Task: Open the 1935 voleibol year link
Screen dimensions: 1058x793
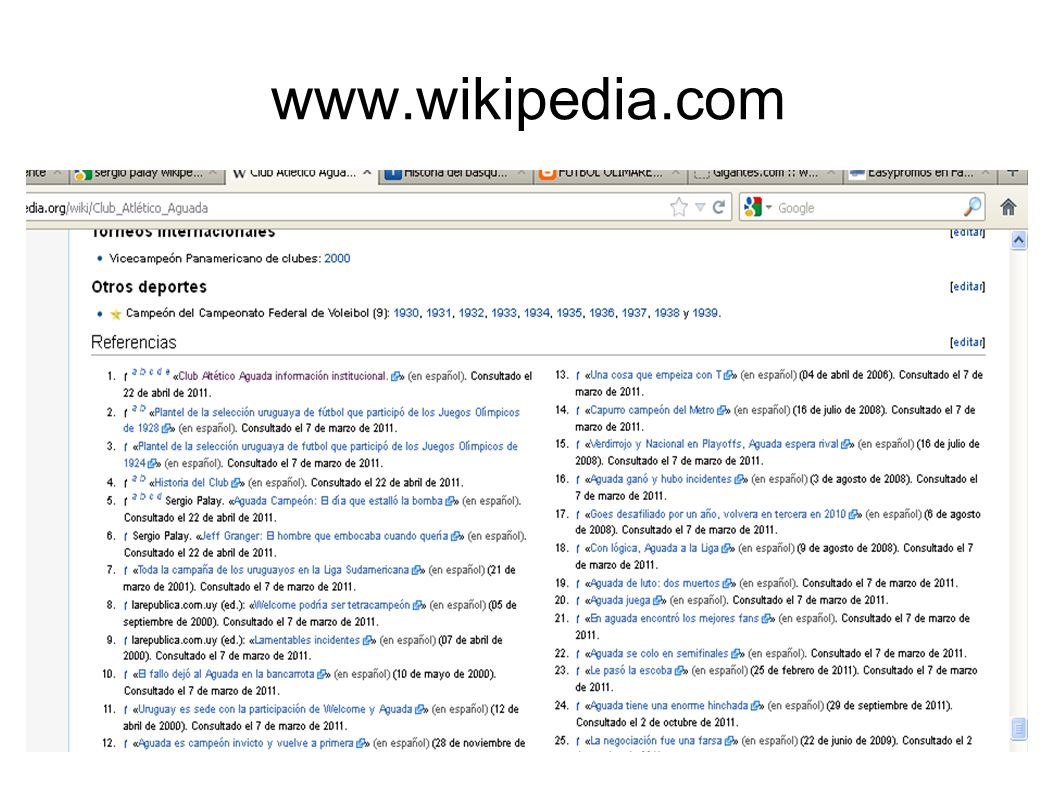Action: pyautogui.click(x=569, y=313)
